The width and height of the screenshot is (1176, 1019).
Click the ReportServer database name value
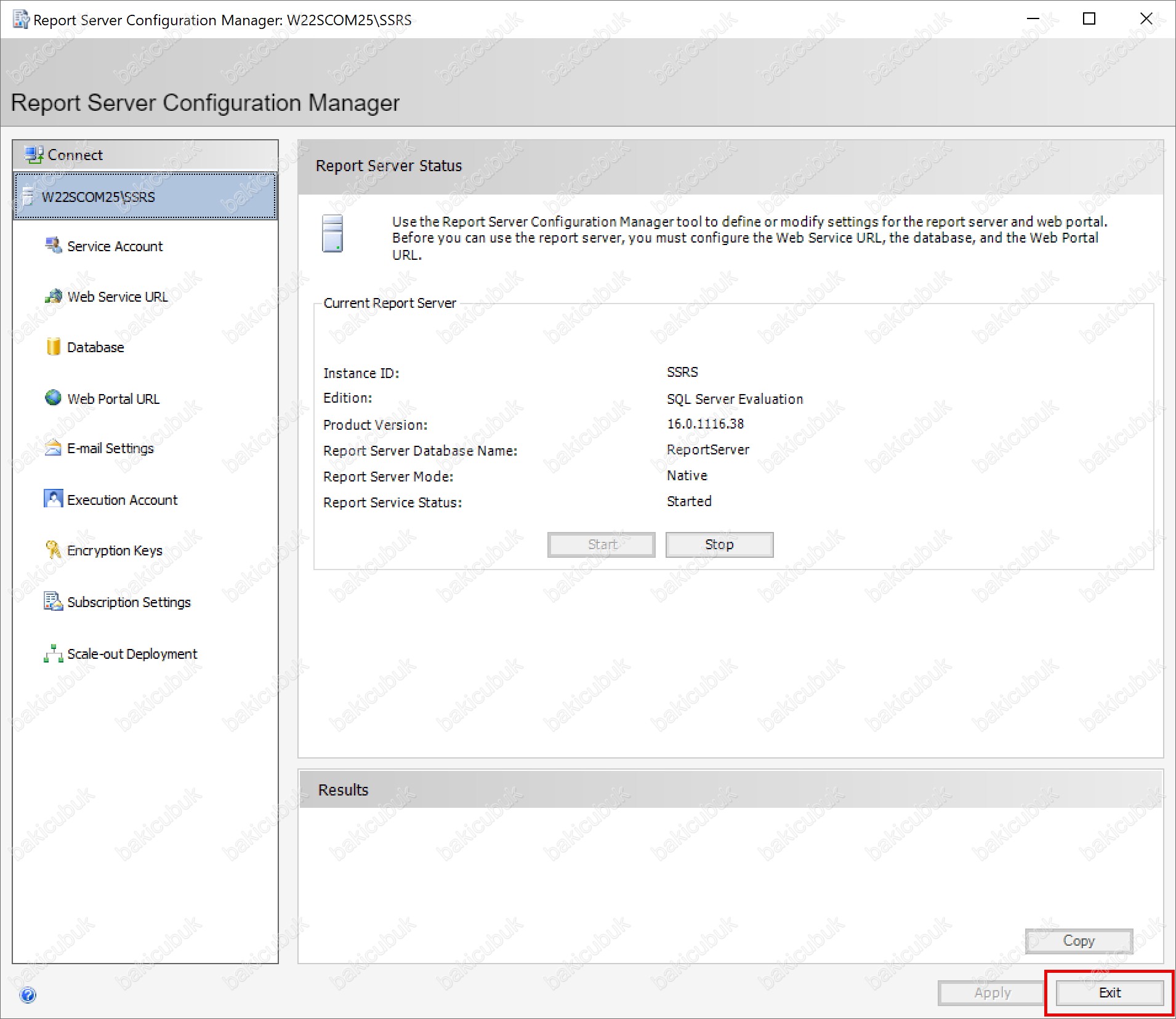point(708,449)
